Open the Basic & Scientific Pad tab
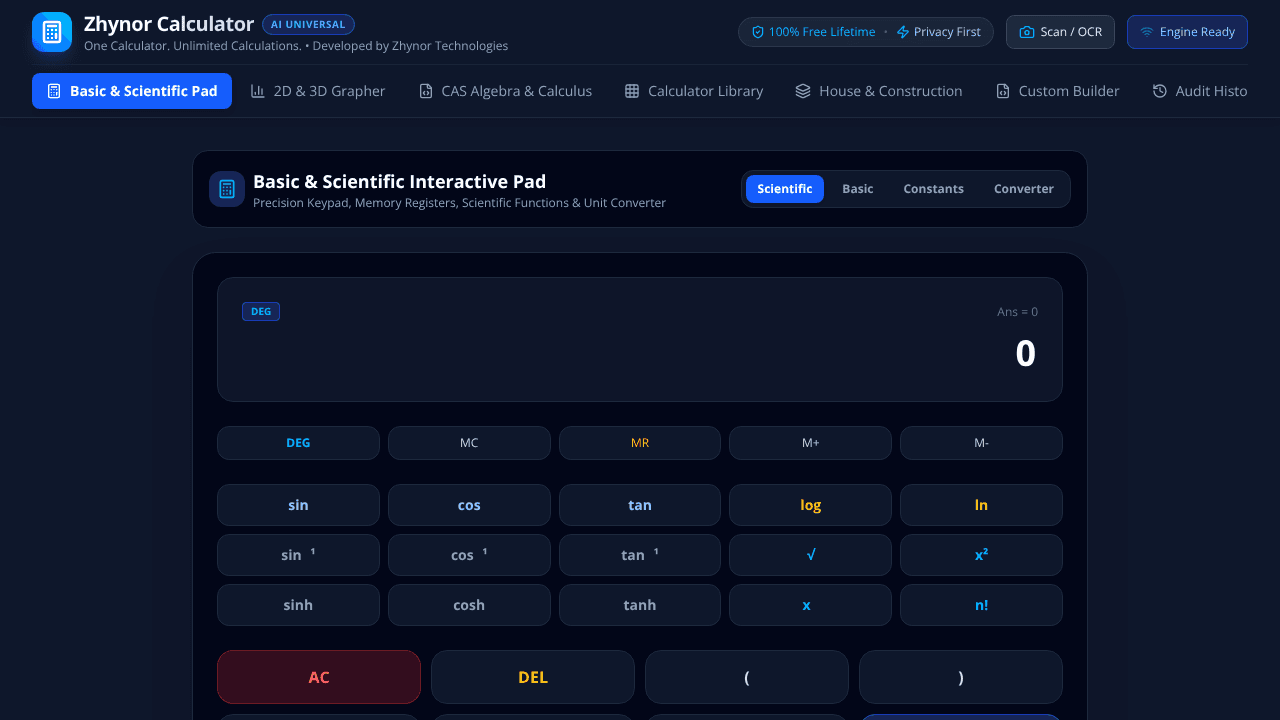1280x720 pixels. (x=132, y=91)
